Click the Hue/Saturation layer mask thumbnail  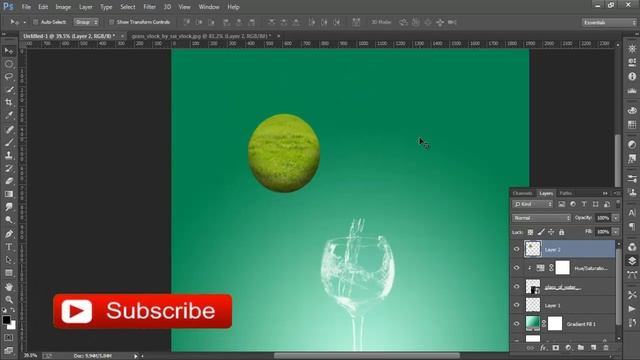tap(562, 268)
